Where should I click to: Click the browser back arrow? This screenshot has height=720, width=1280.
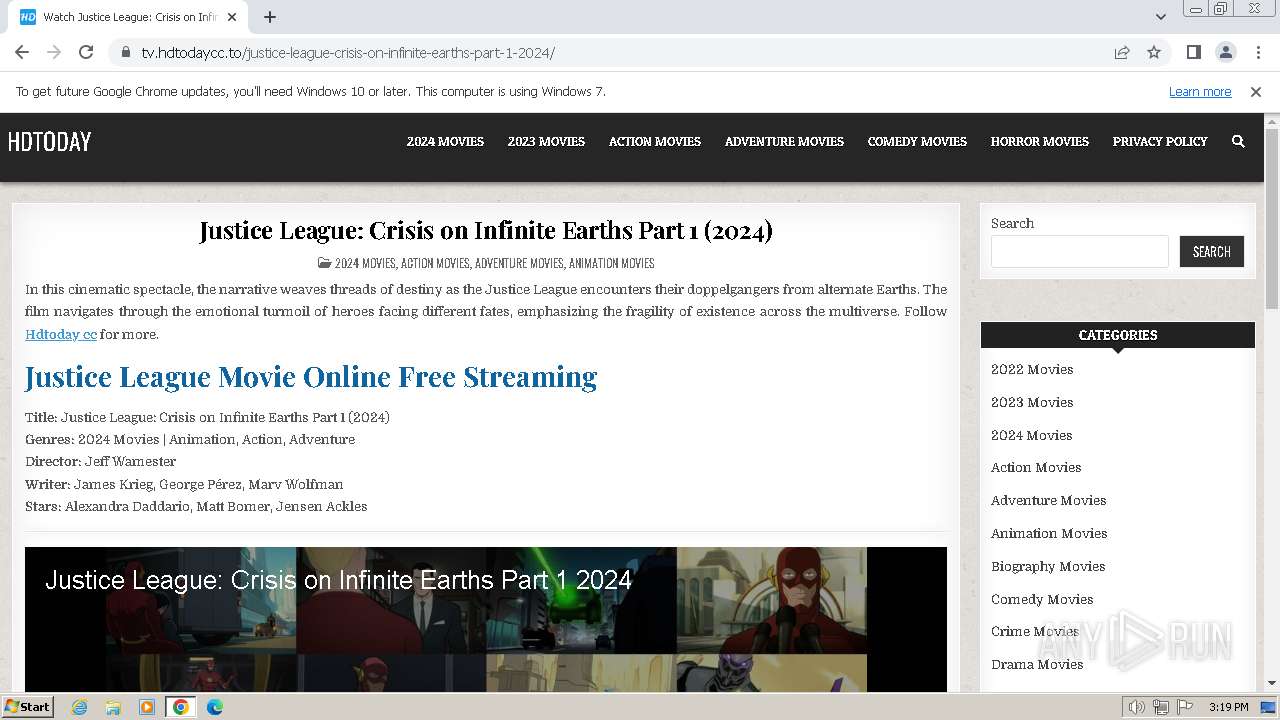(x=22, y=52)
